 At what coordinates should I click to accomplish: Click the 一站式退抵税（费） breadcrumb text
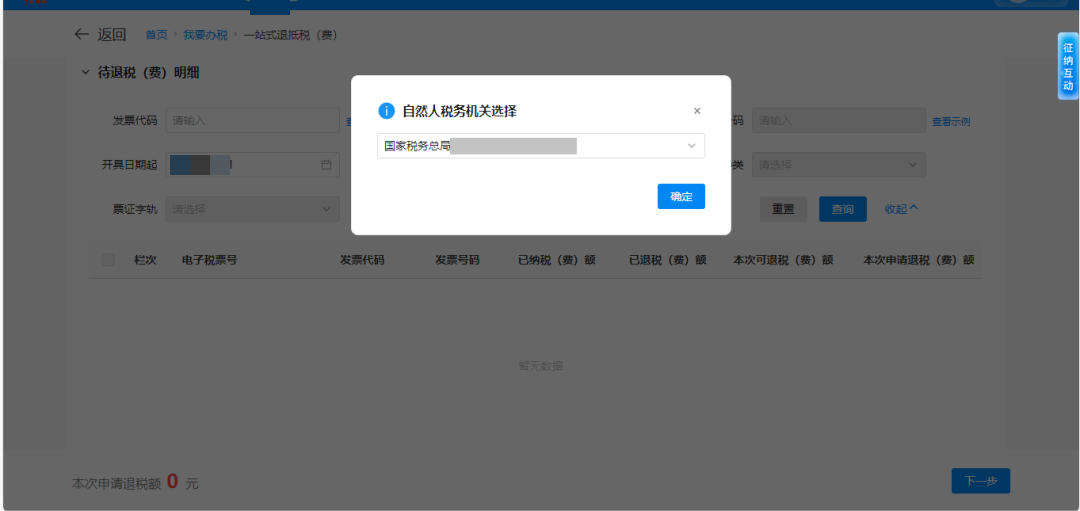point(291,34)
